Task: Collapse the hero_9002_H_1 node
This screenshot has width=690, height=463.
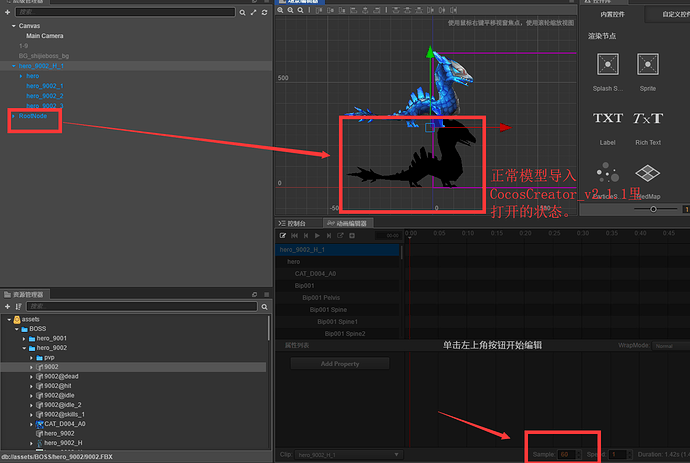Action: click(14, 66)
